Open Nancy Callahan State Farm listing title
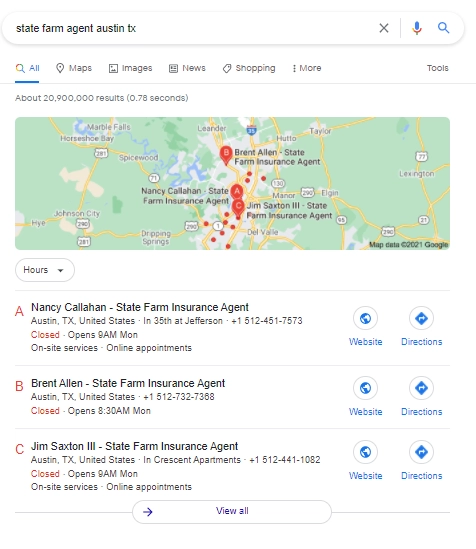The width and height of the screenshot is (476, 549). coord(140,307)
